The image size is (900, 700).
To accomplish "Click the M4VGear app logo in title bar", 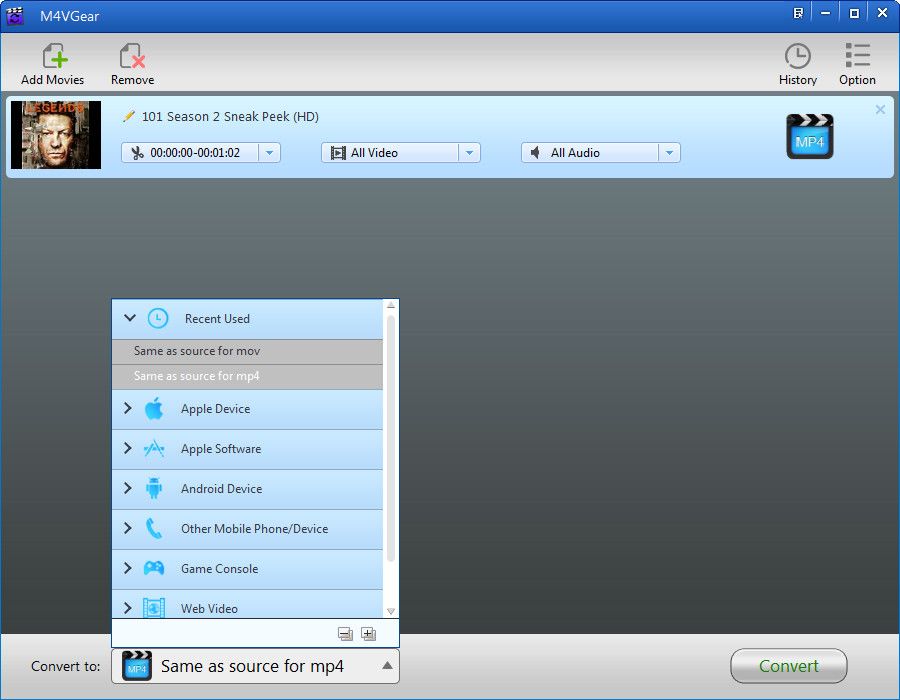I will pyautogui.click(x=15, y=15).
